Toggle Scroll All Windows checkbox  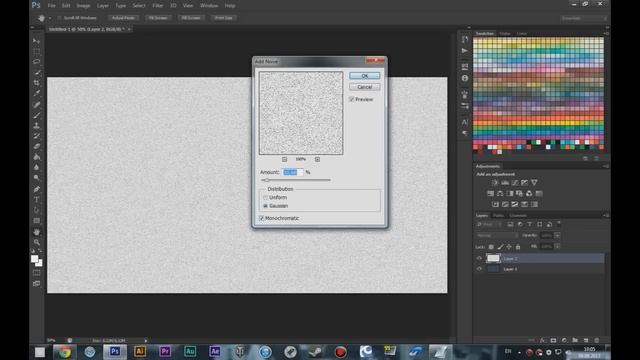tap(59, 18)
